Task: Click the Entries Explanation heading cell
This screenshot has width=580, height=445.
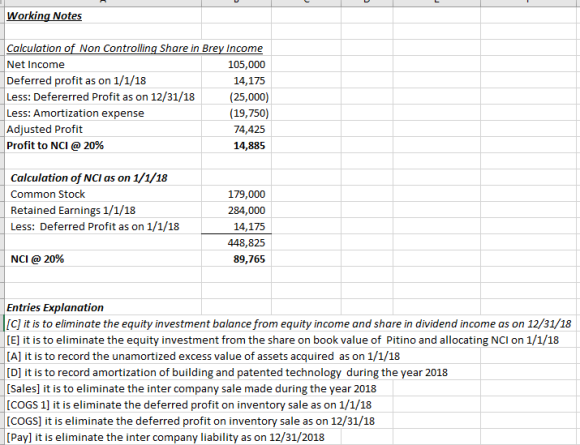Action: coord(55,307)
